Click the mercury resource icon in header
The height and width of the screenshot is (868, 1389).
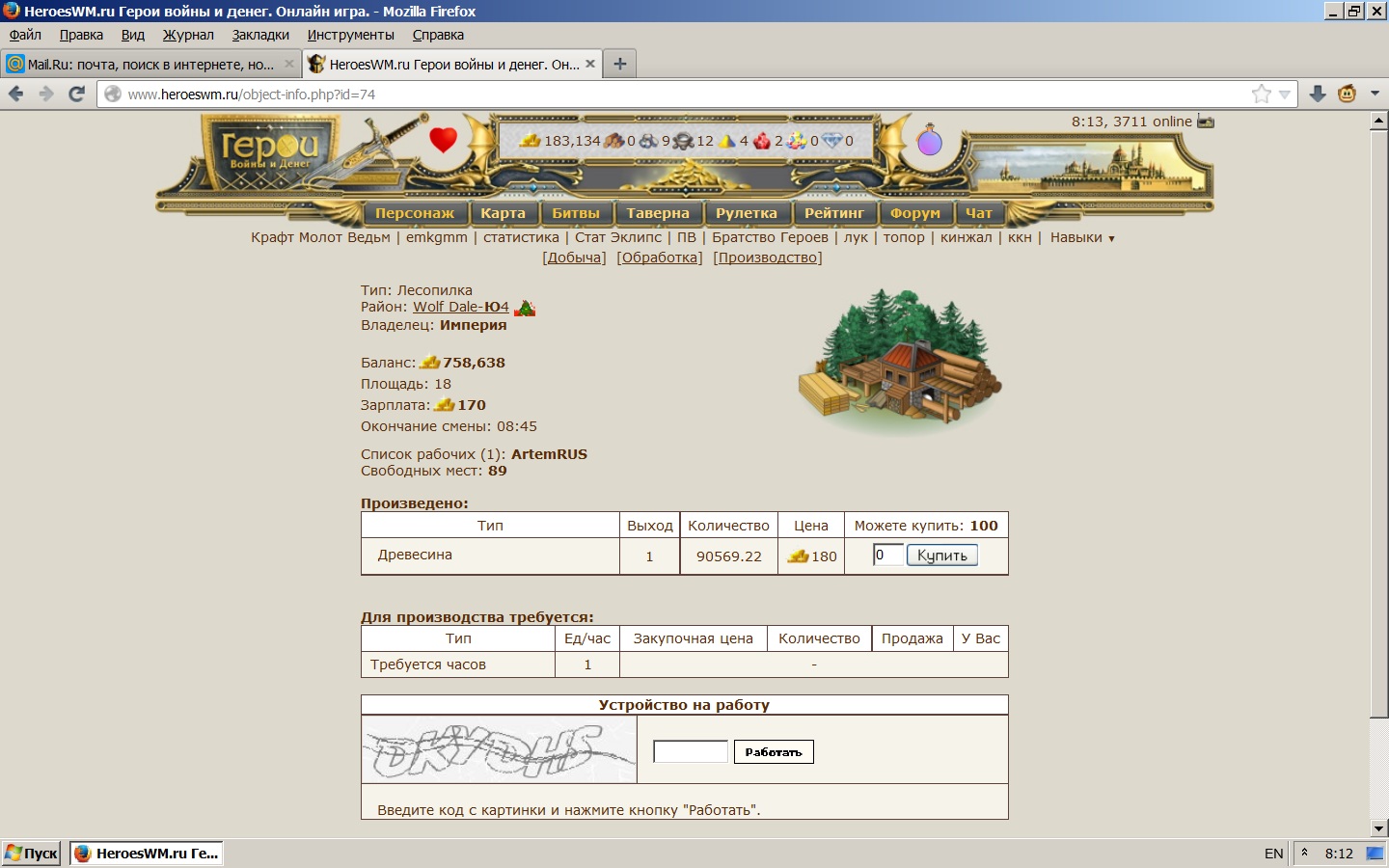(x=683, y=141)
